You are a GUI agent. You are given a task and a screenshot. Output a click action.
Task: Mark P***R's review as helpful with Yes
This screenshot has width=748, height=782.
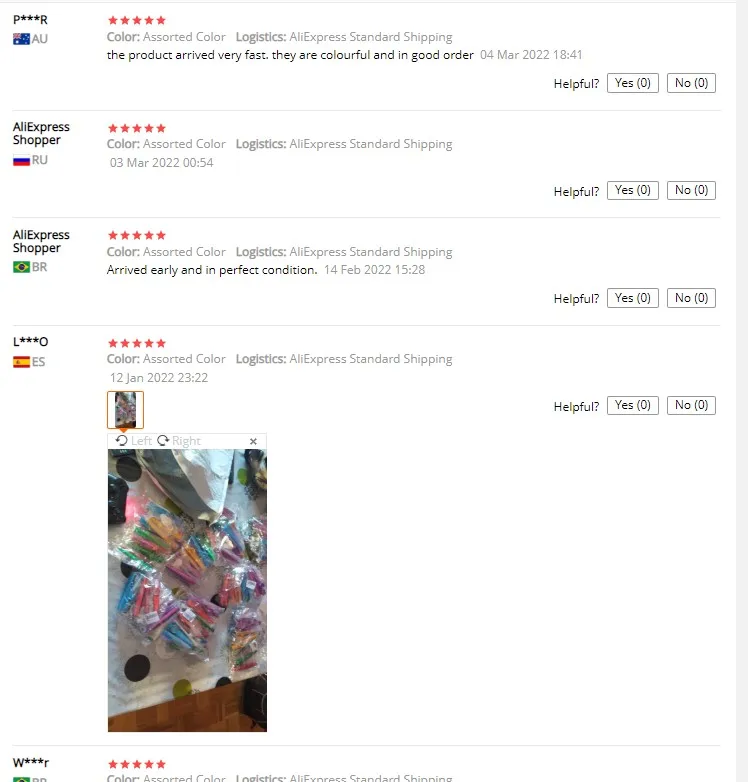[632, 83]
